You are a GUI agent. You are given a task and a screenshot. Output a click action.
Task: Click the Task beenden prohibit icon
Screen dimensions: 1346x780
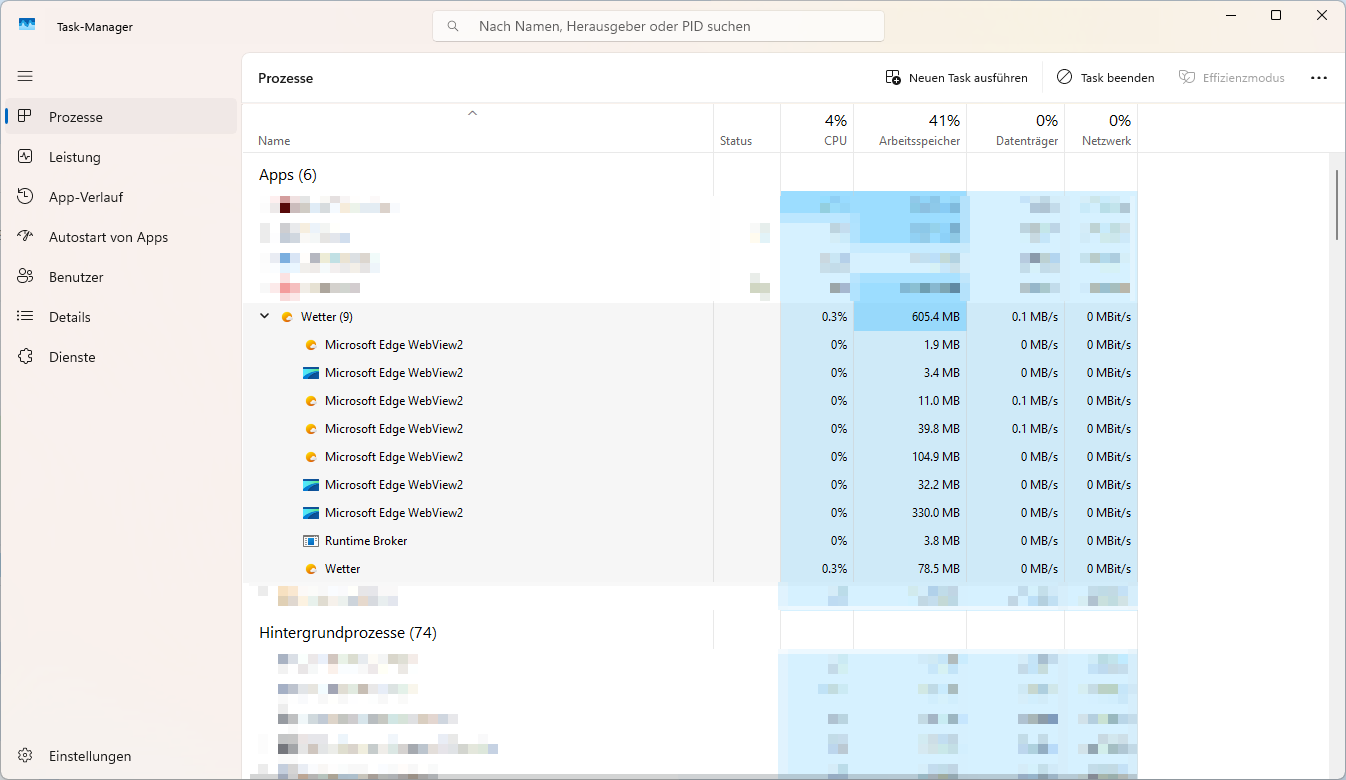(x=1064, y=77)
